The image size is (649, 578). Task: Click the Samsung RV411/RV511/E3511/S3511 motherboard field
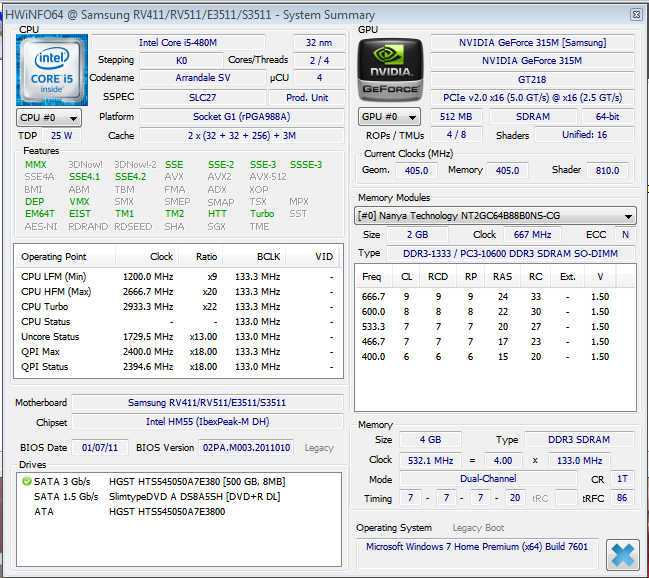(207, 402)
